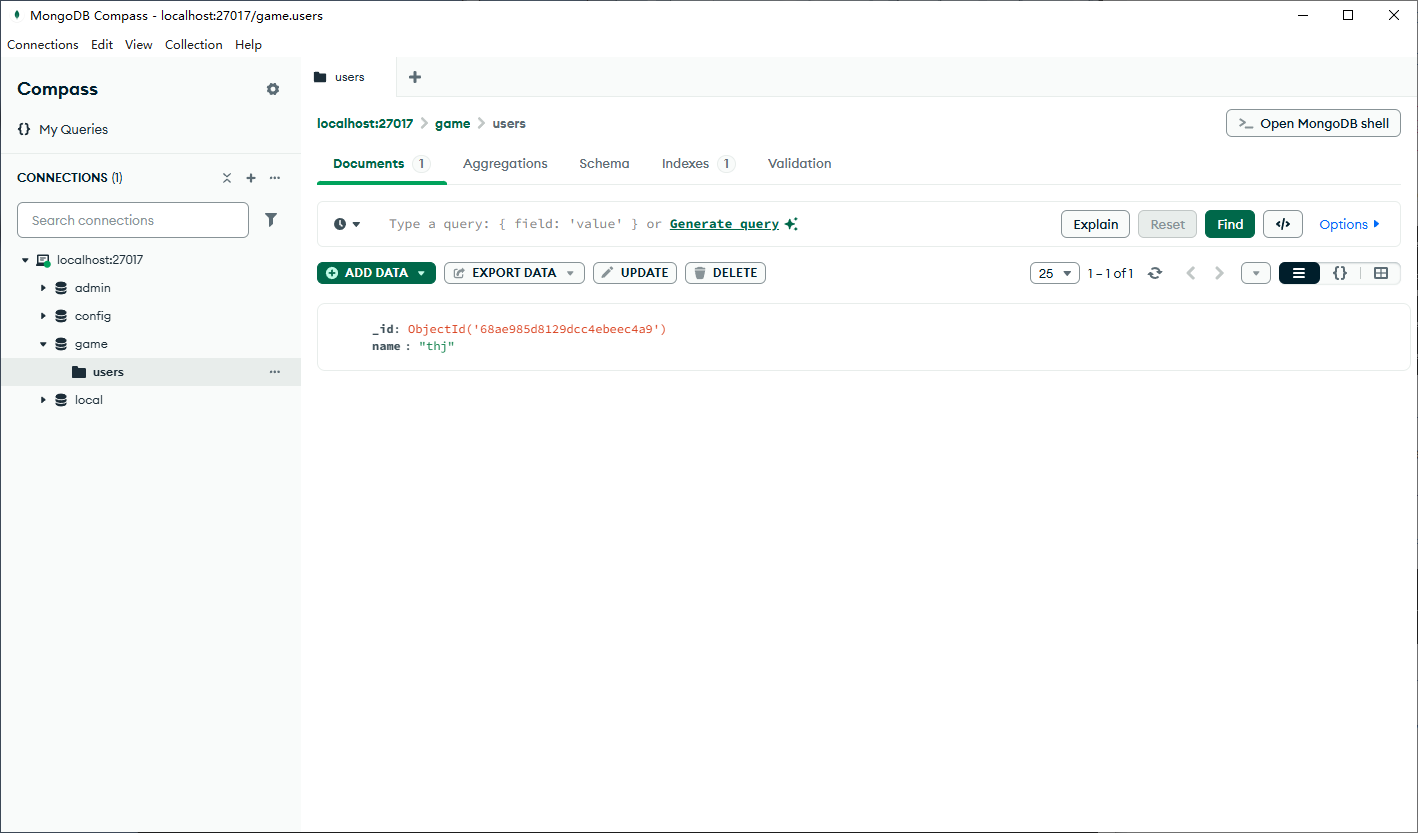Add new connection plus icon
Viewport: 1418px width, 833px height.
tap(251, 178)
